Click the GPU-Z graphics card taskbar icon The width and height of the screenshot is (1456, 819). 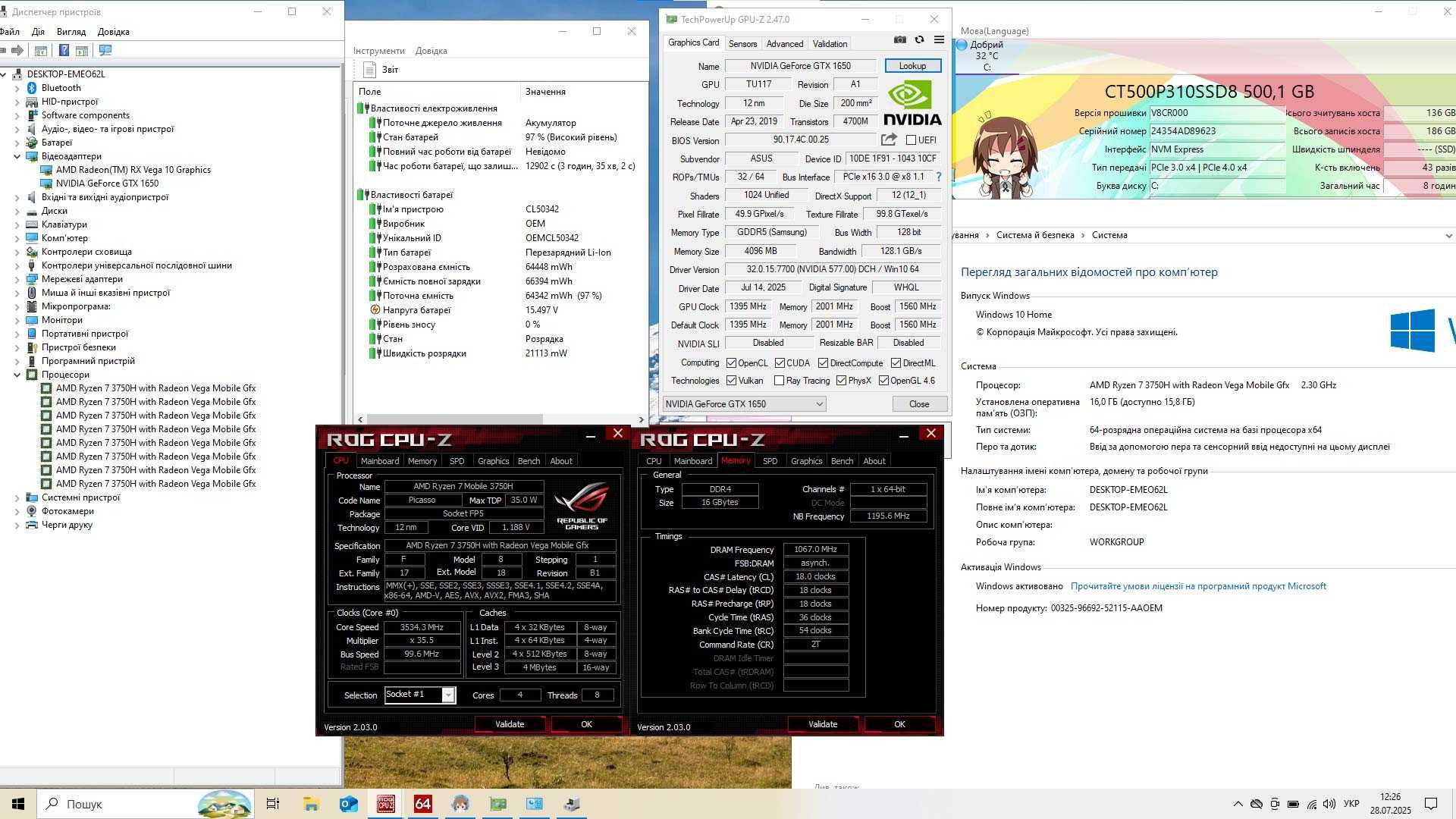pos(497,804)
